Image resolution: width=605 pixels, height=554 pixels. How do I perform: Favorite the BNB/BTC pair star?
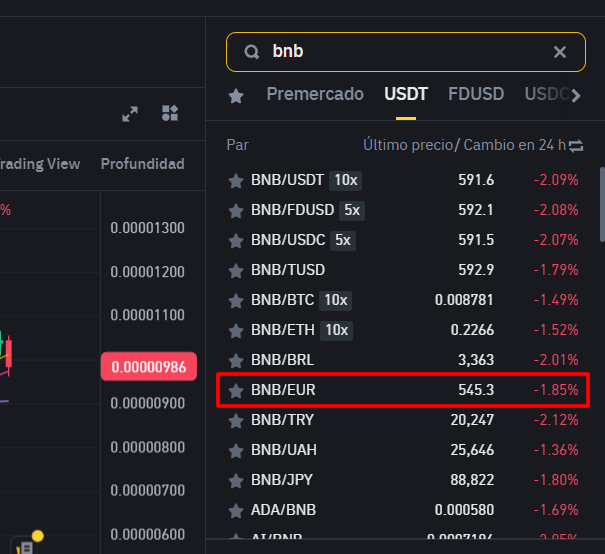coord(236,301)
